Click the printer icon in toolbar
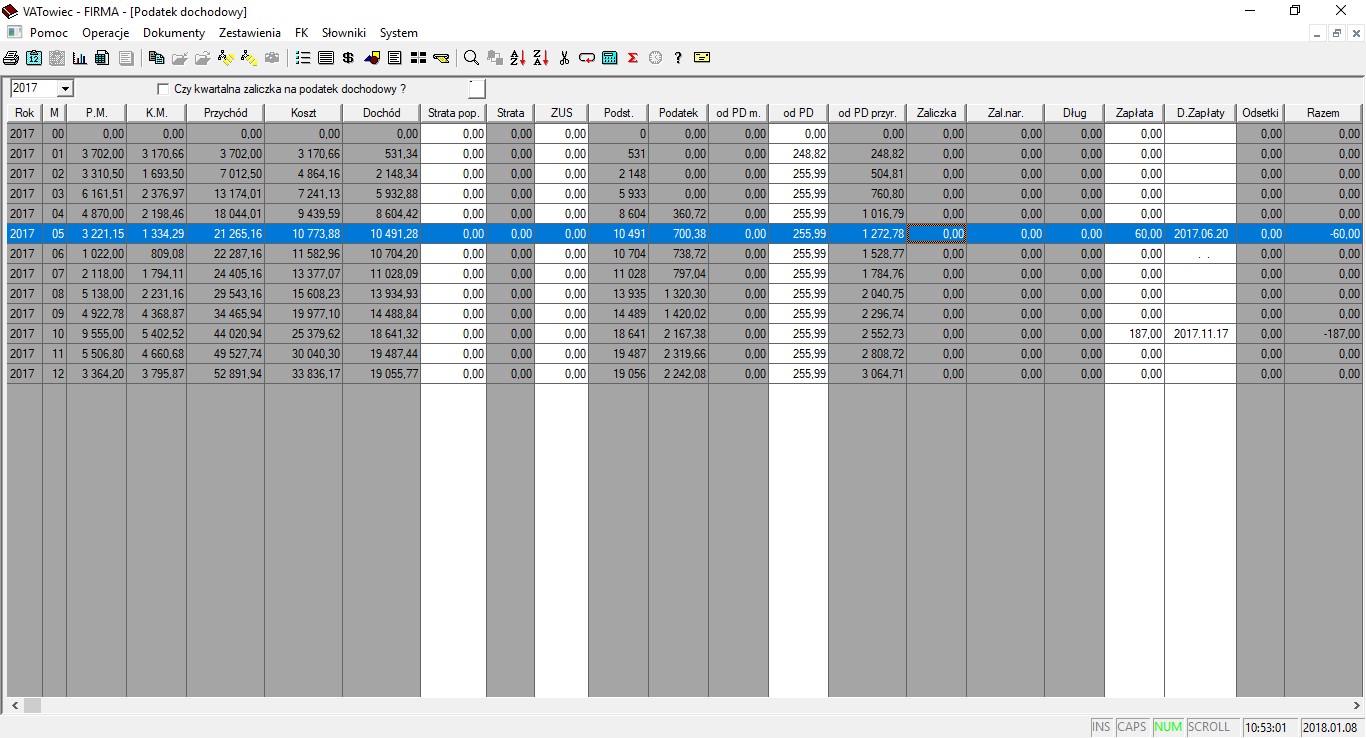1366x738 pixels. pyautogui.click(x=11, y=58)
